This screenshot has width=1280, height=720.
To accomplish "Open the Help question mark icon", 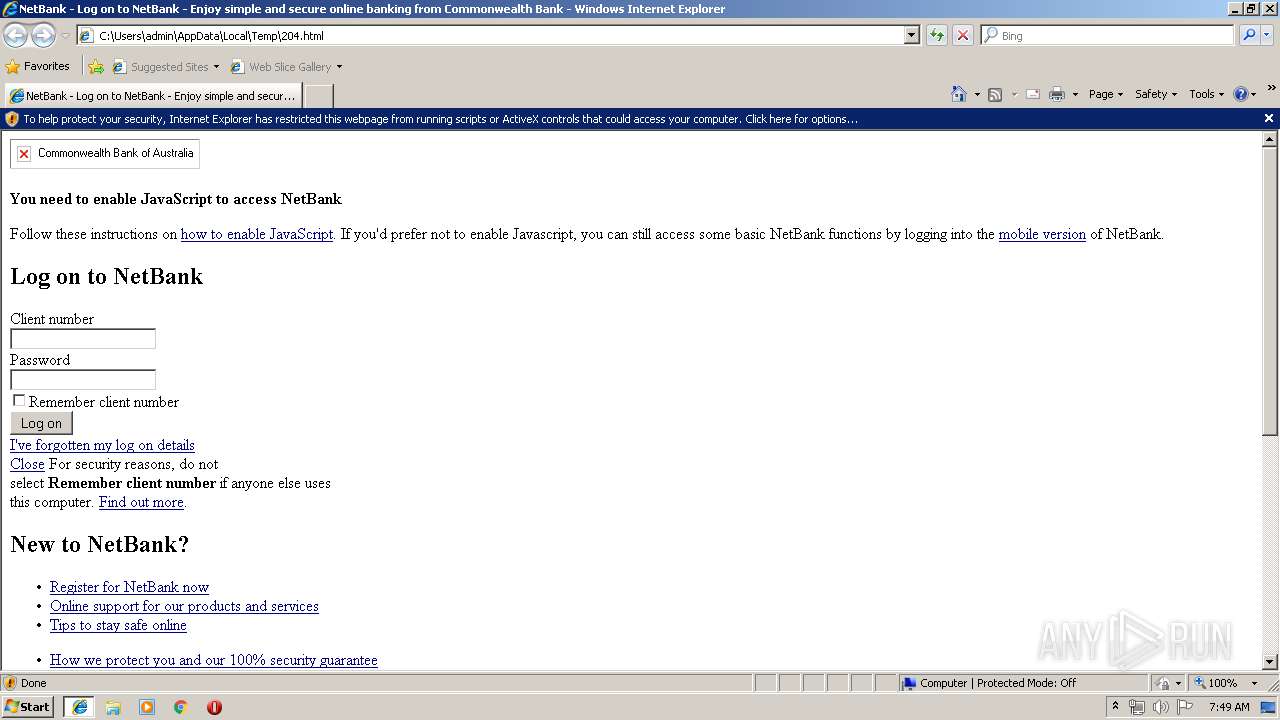I will pyautogui.click(x=1241, y=94).
